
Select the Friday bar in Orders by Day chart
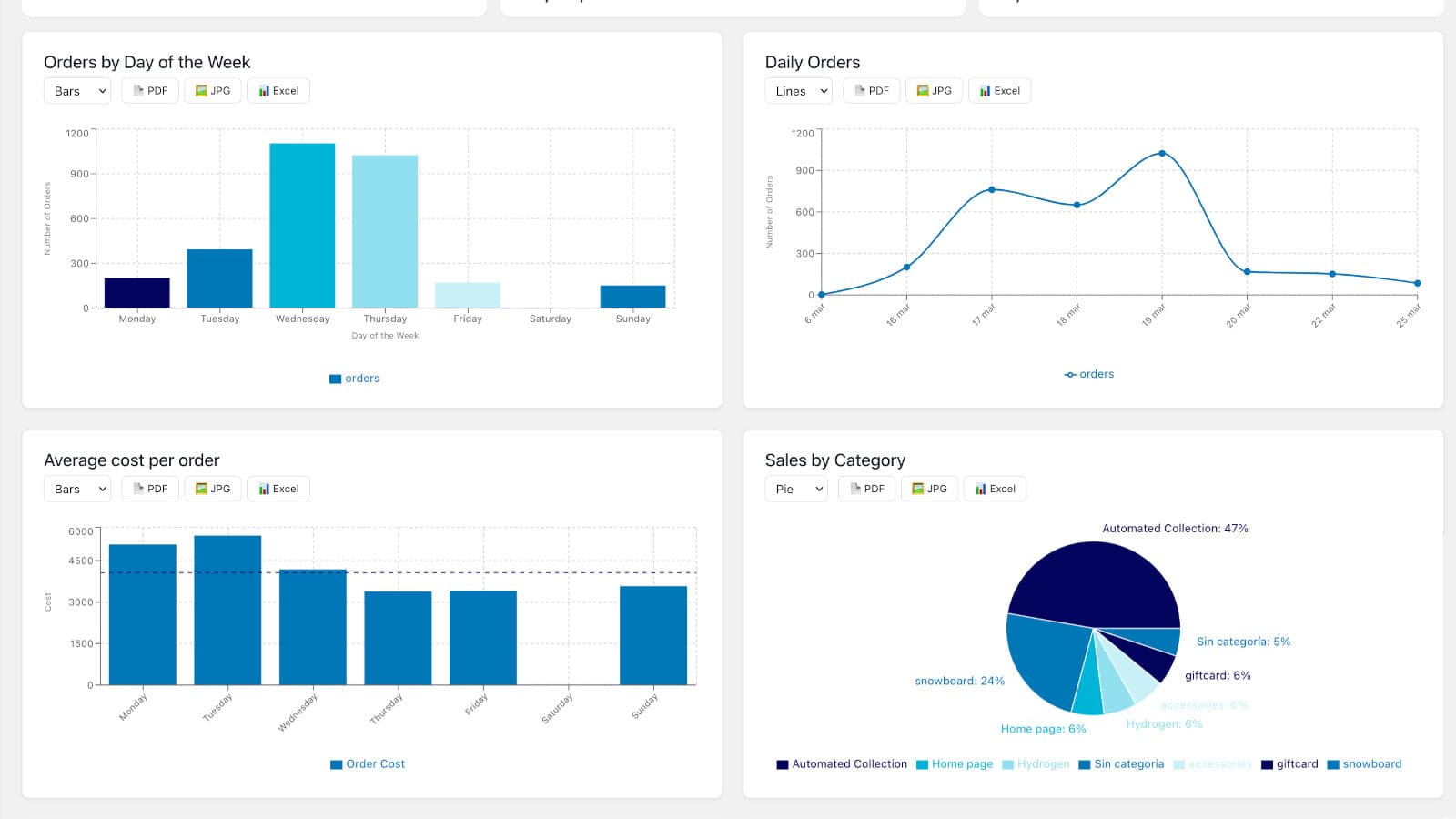[x=468, y=296]
